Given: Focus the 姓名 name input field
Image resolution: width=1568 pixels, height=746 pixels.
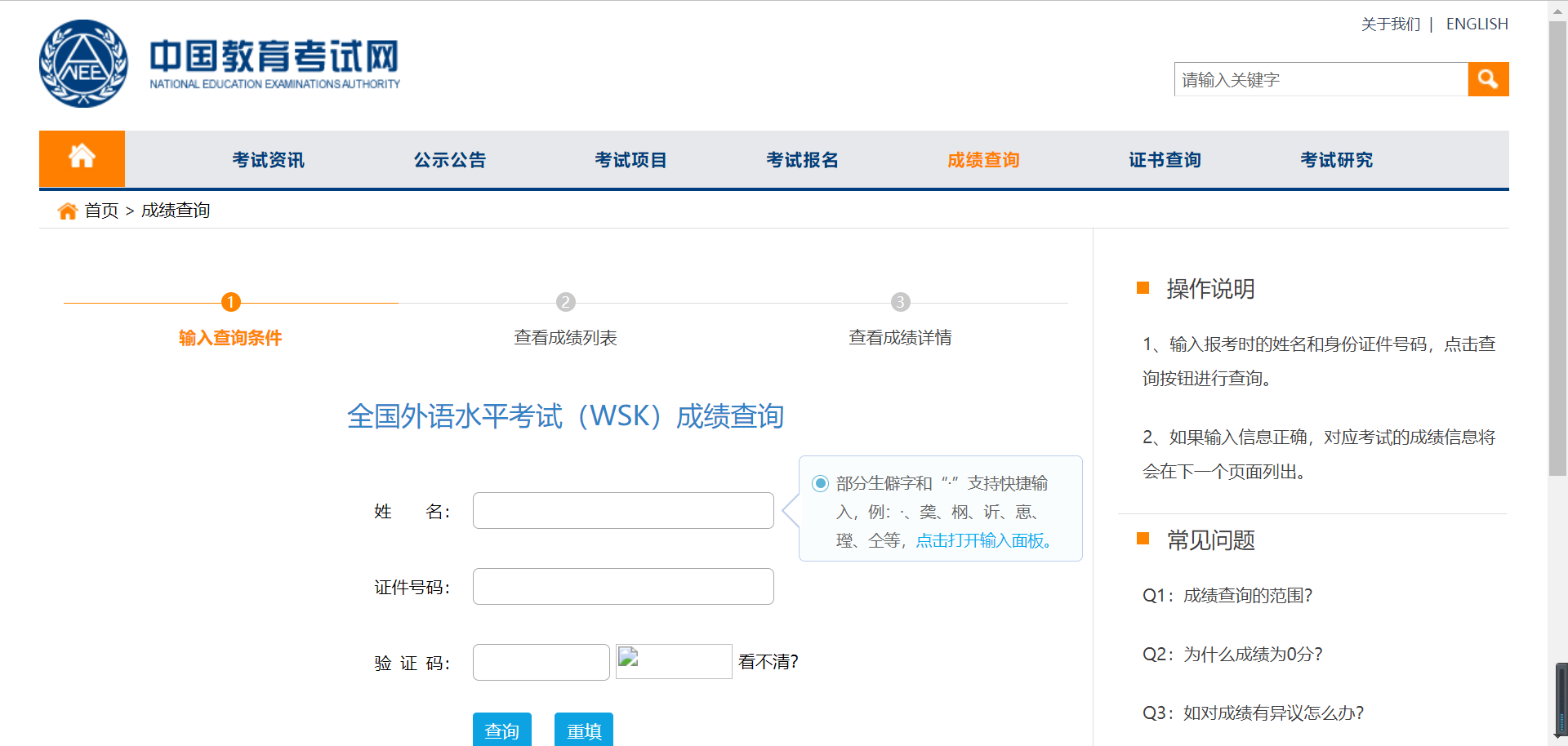Looking at the screenshot, I should [x=623, y=510].
